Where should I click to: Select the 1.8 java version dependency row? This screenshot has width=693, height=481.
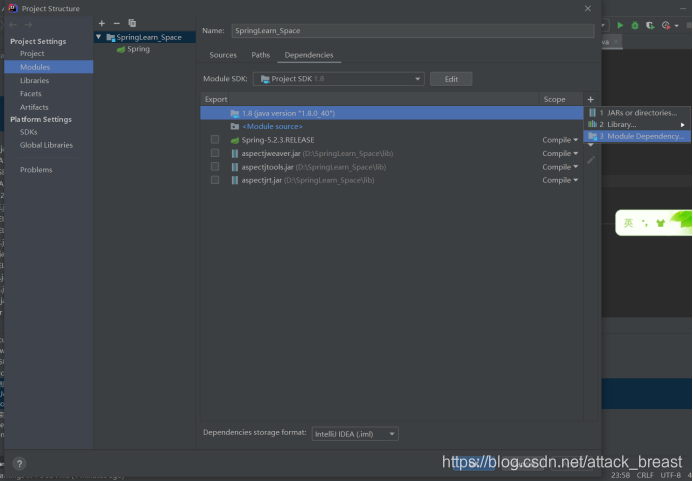pyautogui.click(x=392, y=113)
